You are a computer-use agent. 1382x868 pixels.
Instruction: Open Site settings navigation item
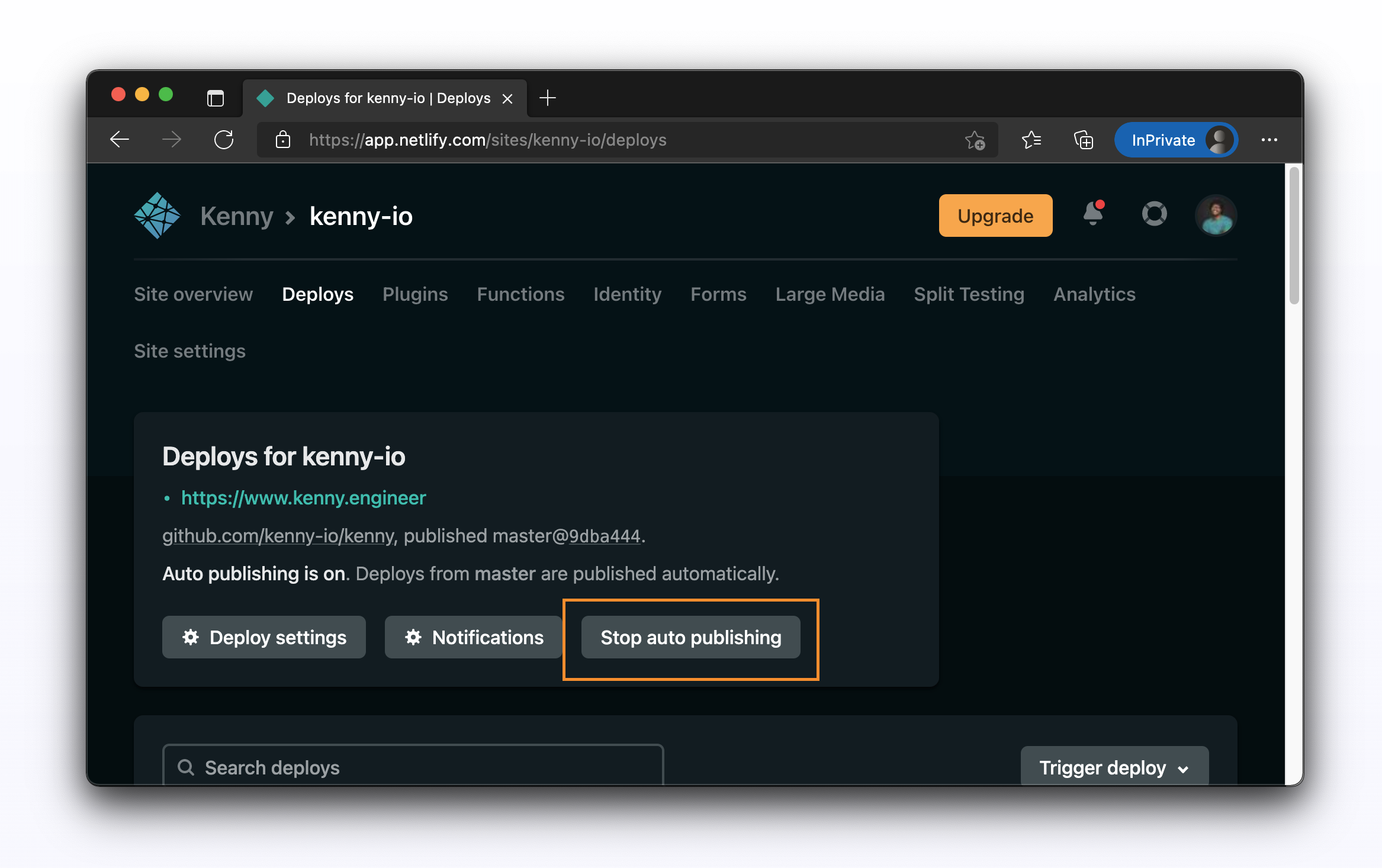pos(189,350)
